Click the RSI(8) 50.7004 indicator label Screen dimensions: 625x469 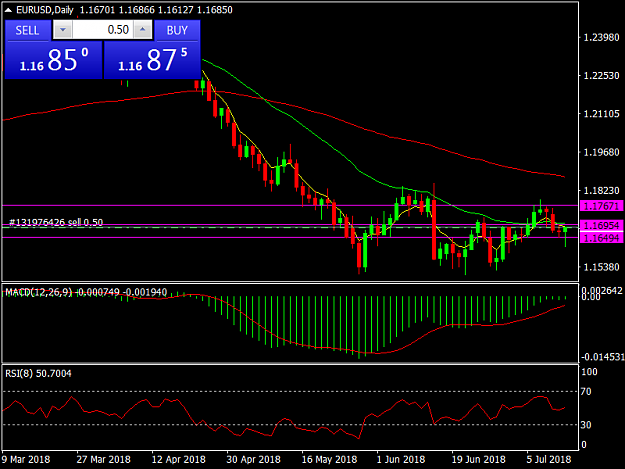38,373
